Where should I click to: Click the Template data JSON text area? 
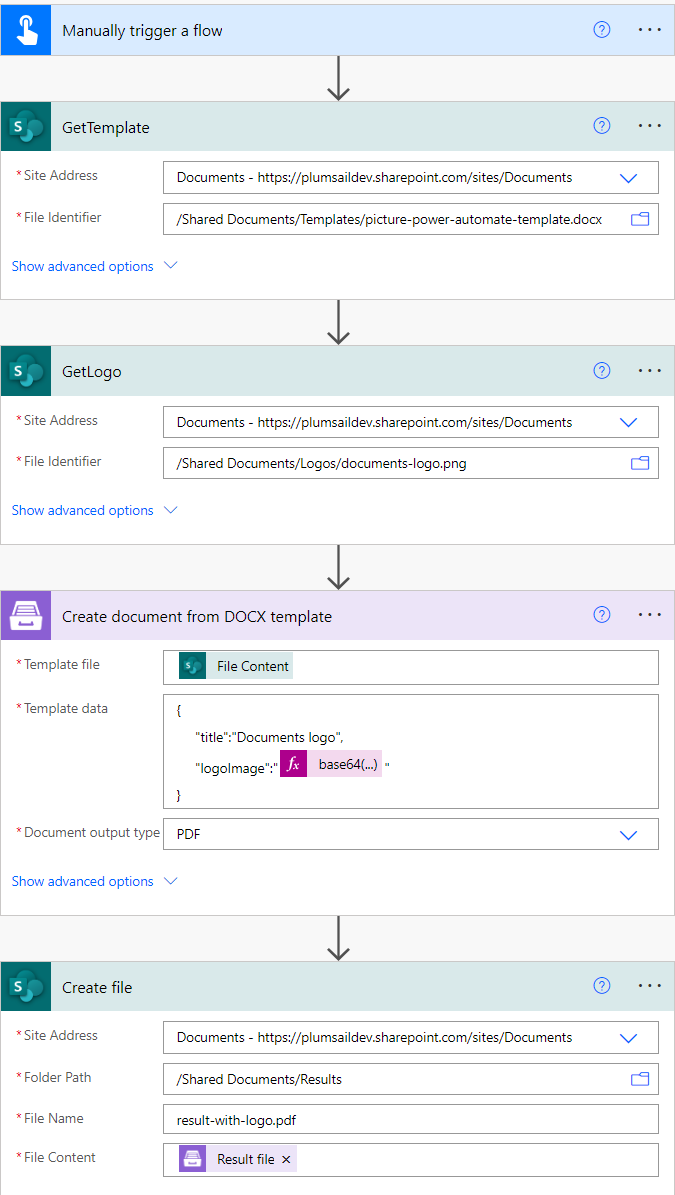411,751
